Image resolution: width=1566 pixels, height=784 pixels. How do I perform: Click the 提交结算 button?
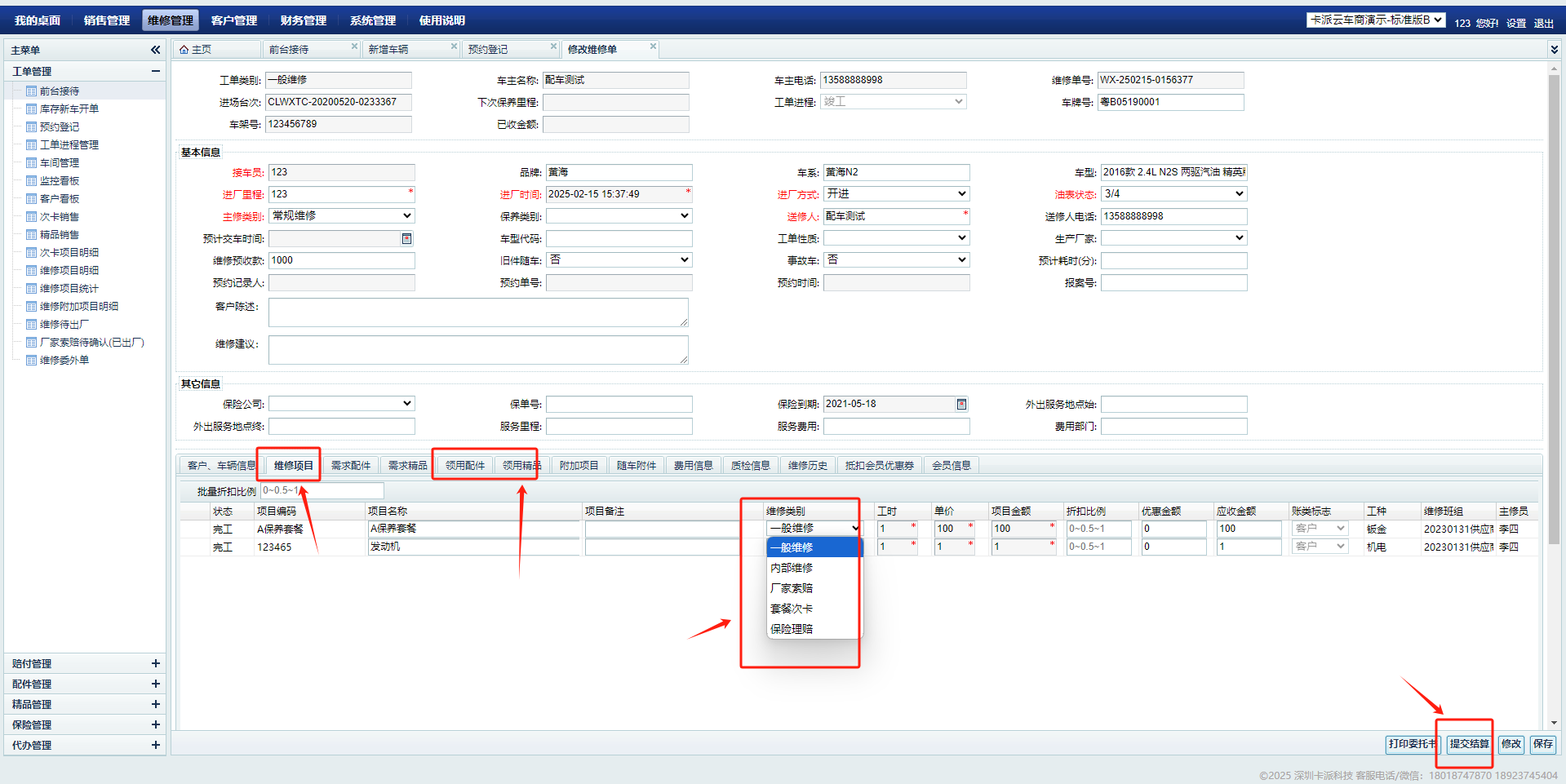pos(1469,744)
